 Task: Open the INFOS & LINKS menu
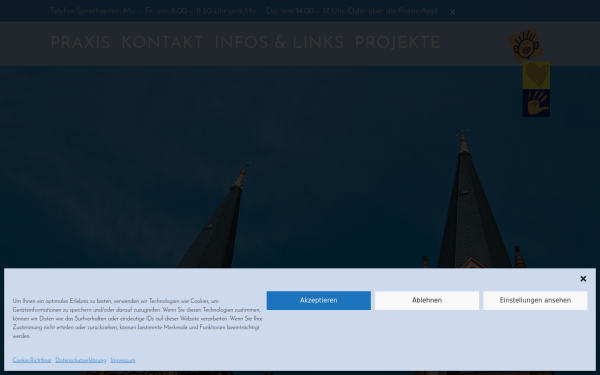[279, 42]
